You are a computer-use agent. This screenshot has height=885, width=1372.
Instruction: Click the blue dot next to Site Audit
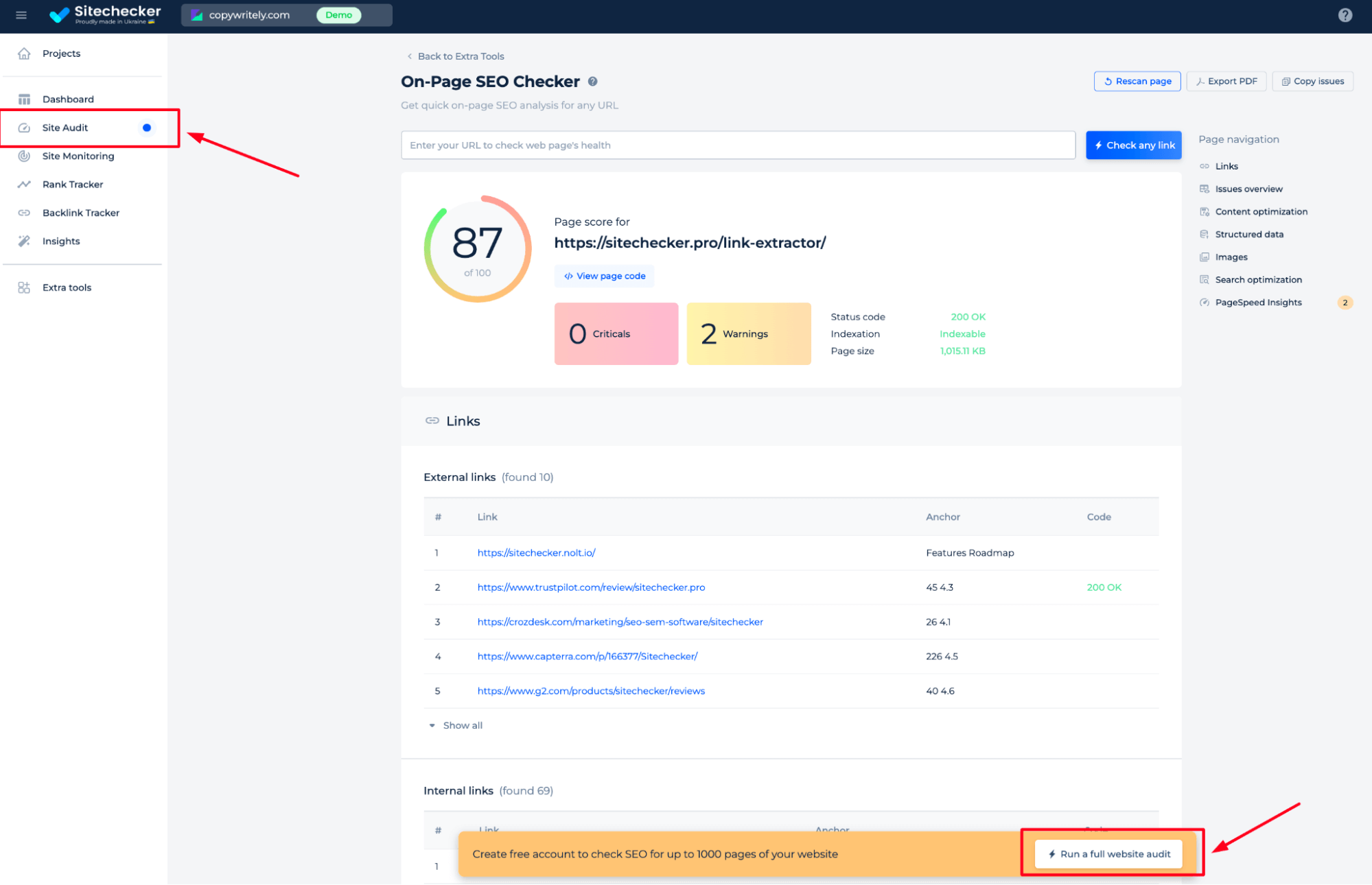[x=146, y=128]
